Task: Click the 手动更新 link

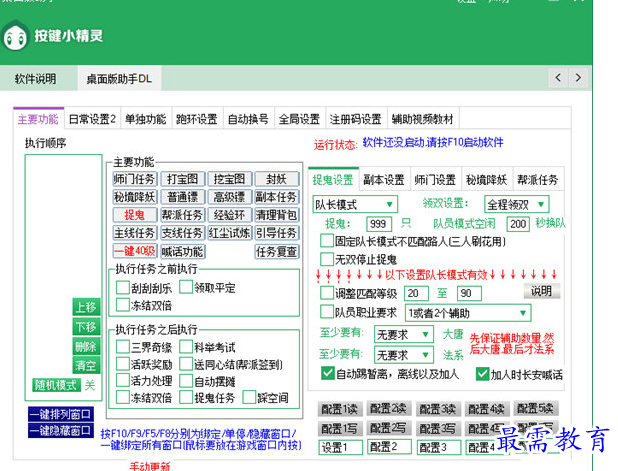Action: [x=149, y=466]
